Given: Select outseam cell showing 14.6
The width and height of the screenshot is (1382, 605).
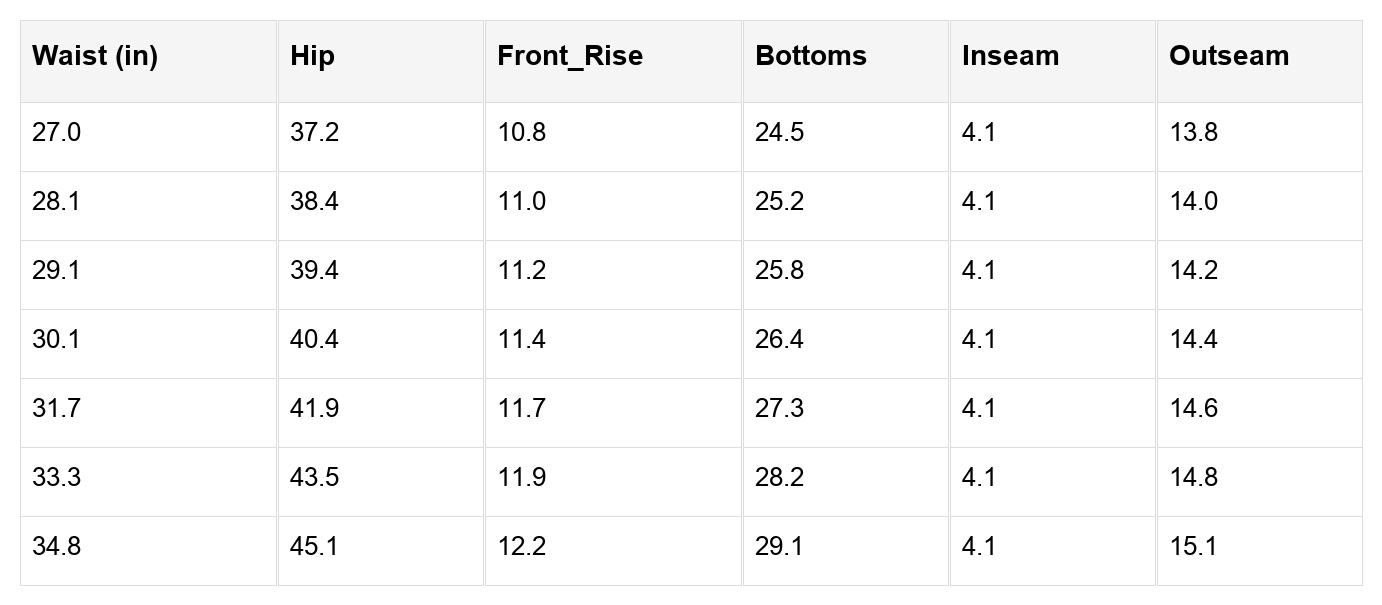Looking at the screenshot, I should click(x=1260, y=413).
